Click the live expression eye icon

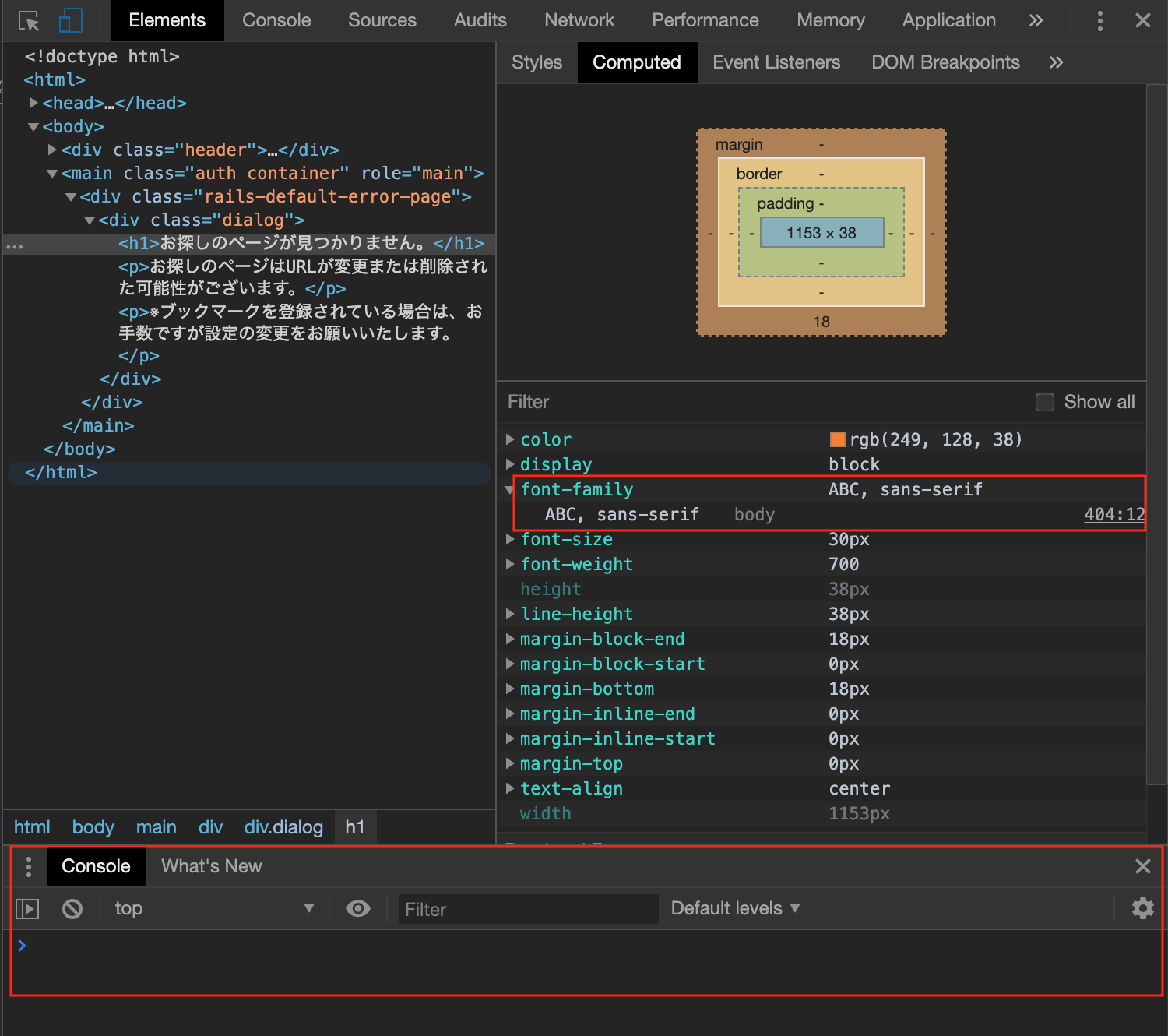pyautogui.click(x=358, y=908)
